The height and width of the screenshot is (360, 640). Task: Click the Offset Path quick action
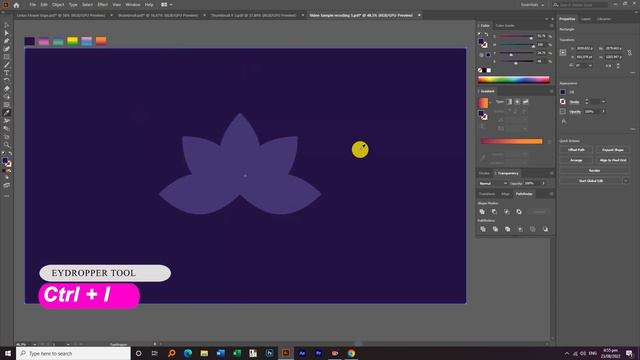coord(576,150)
